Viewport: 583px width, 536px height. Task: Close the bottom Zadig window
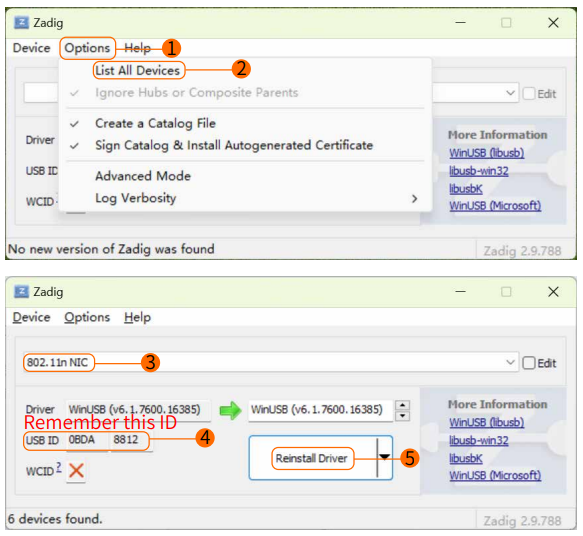click(x=553, y=292)
